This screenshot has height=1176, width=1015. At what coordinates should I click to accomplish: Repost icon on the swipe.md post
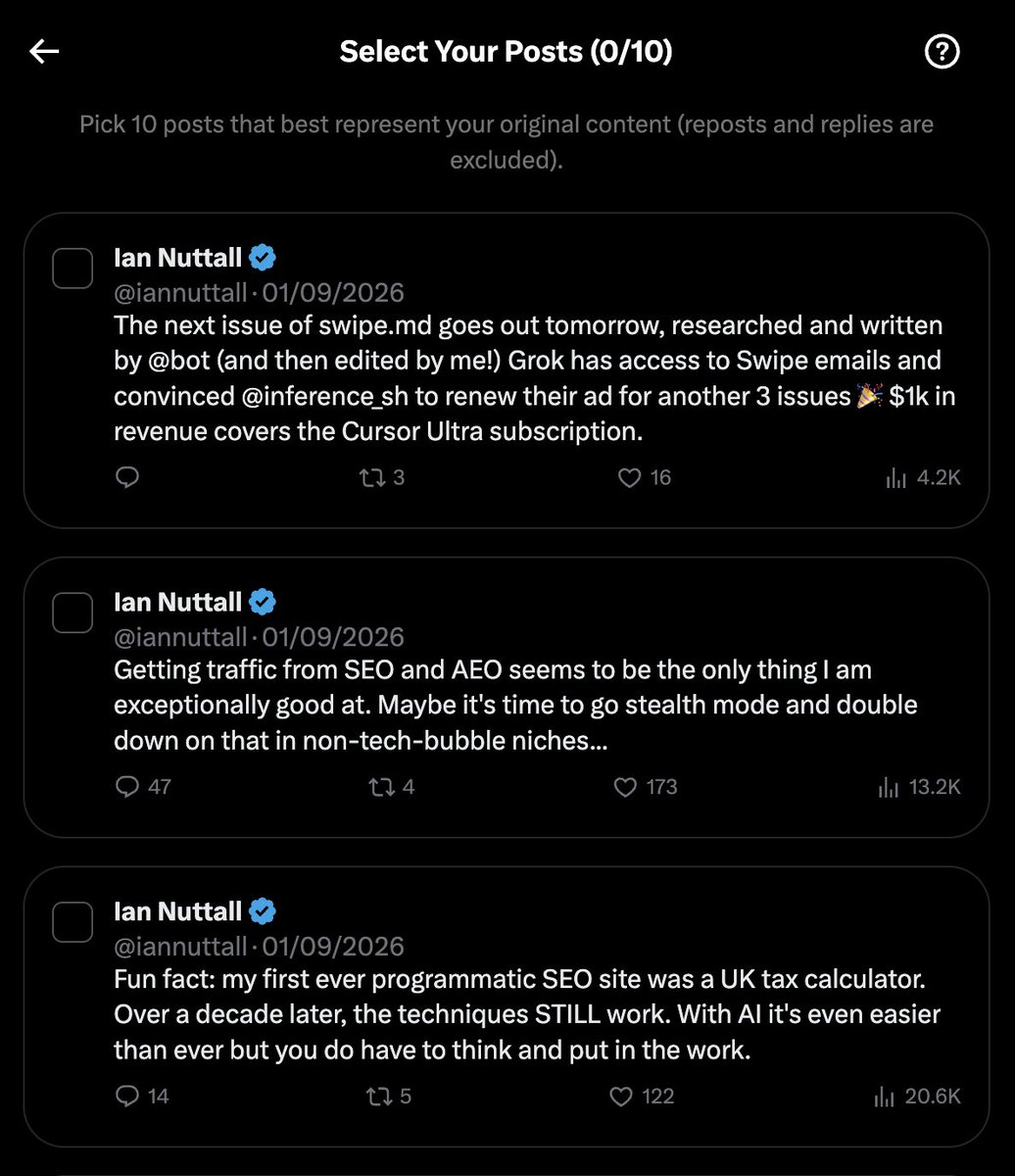[371, 477]
